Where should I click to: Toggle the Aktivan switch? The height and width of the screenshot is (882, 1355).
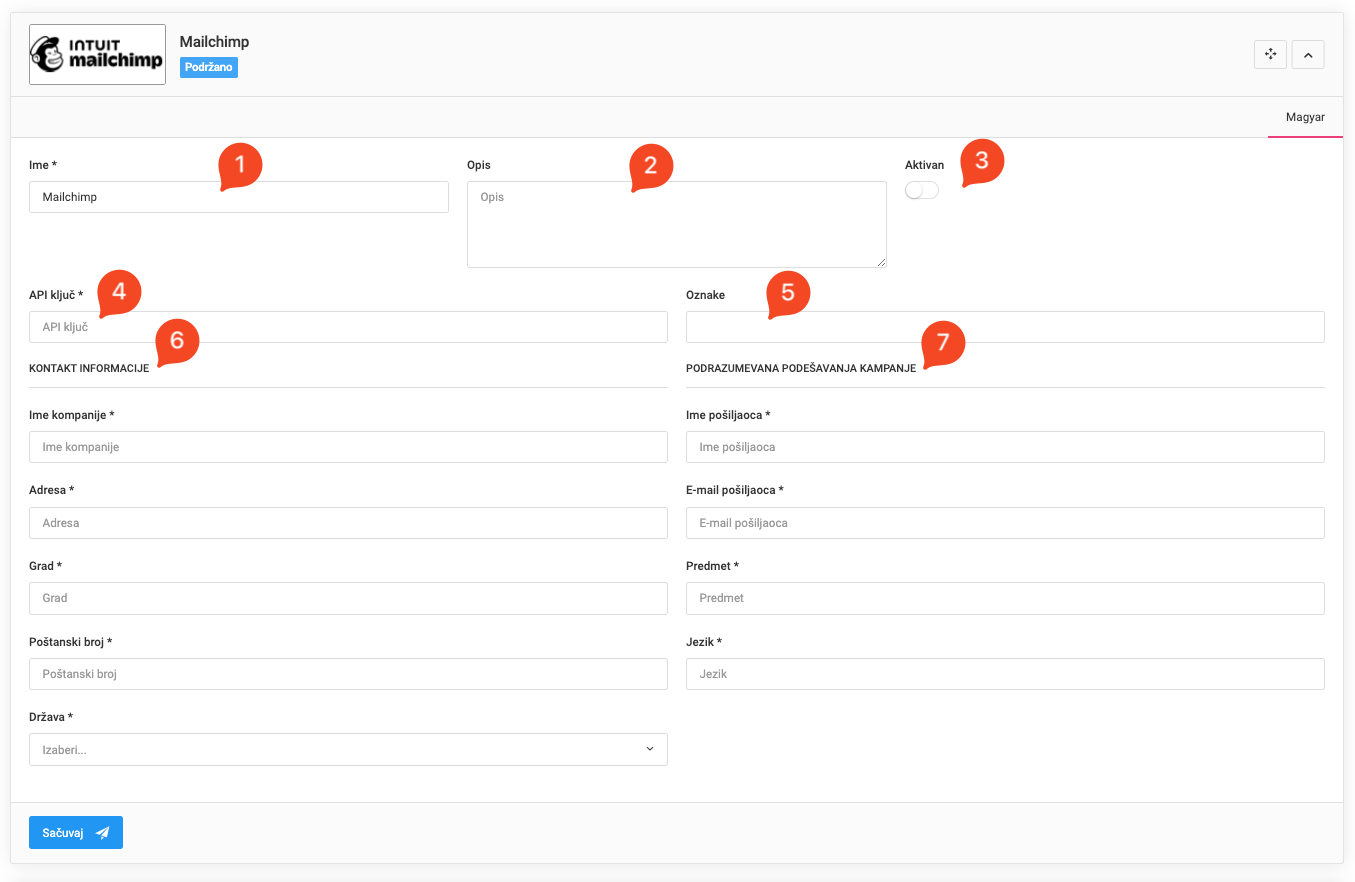pyautogui.click(x=921, y=190)
